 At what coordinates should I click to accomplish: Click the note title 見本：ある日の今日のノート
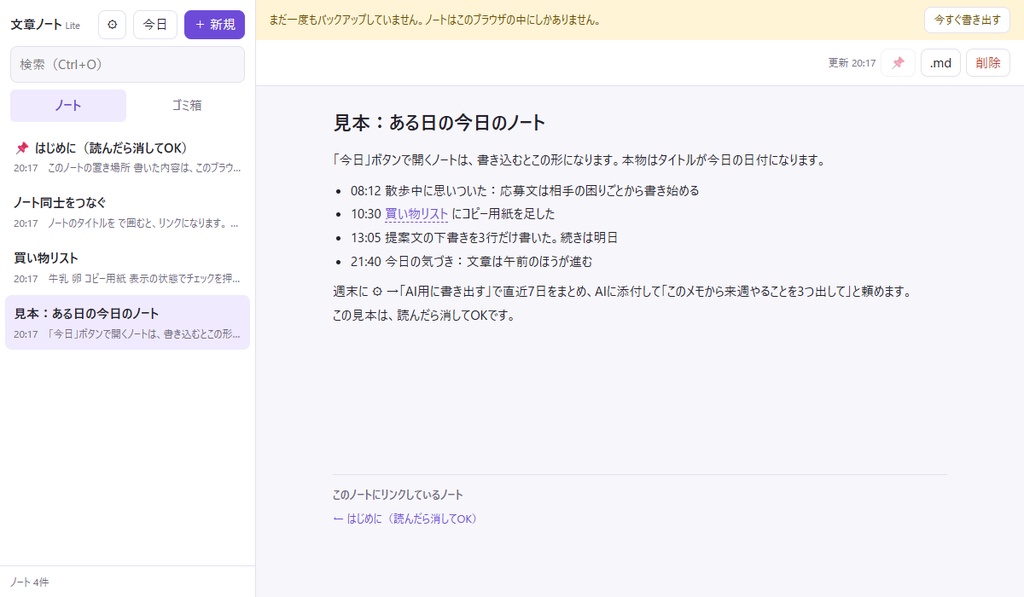(439, 123)
